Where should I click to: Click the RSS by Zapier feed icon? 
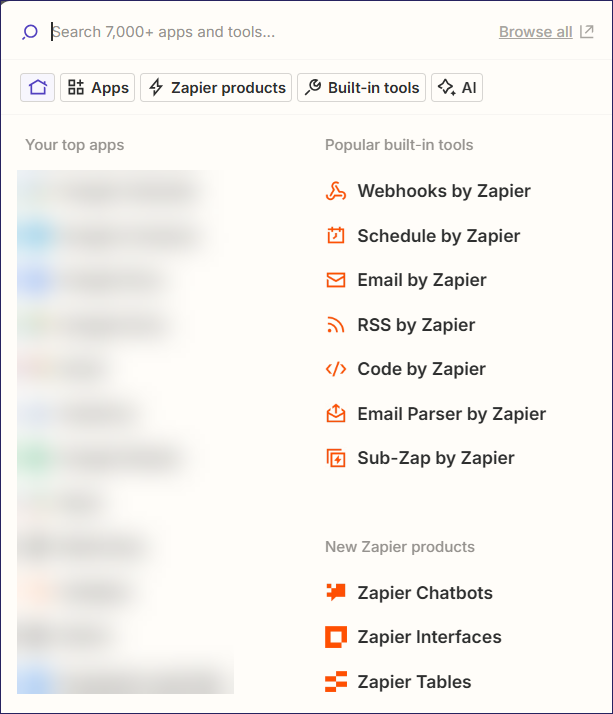(x=336, y=325)
